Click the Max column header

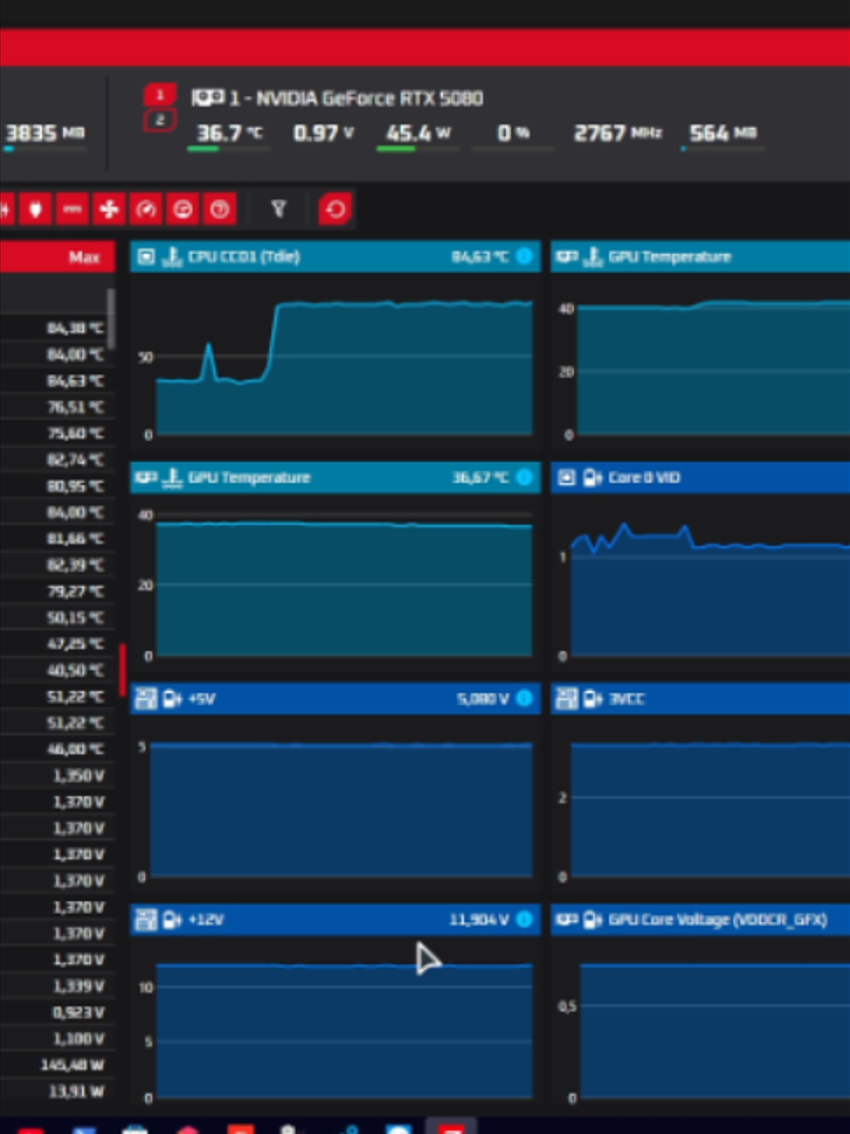click(x=58, y=257)
